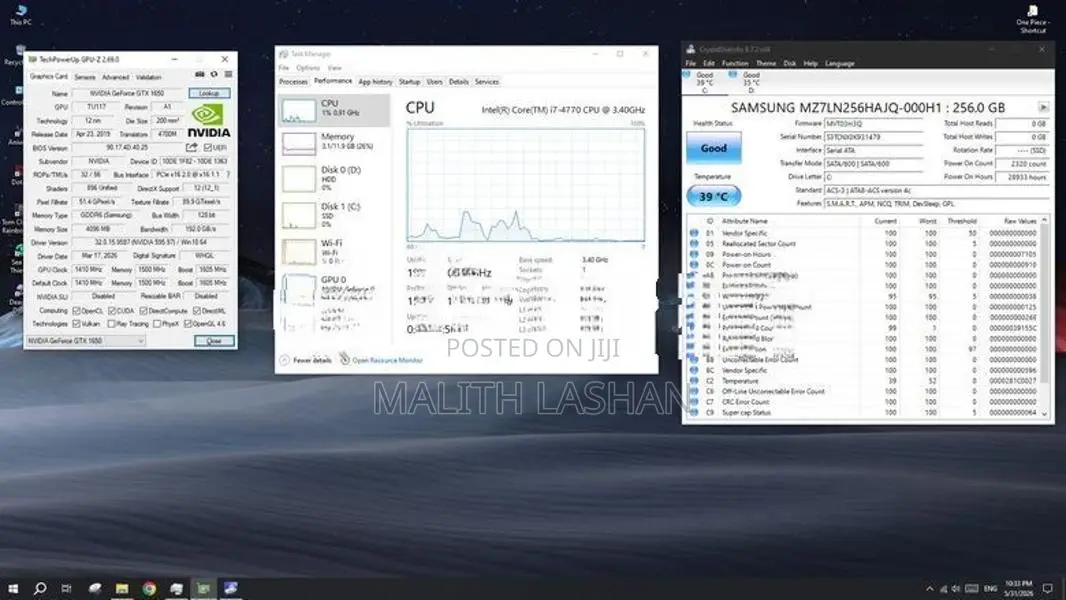Viewport: 1066px width, 600px height.
Task: Open the Windows Start menu
Action: (13, 588)
